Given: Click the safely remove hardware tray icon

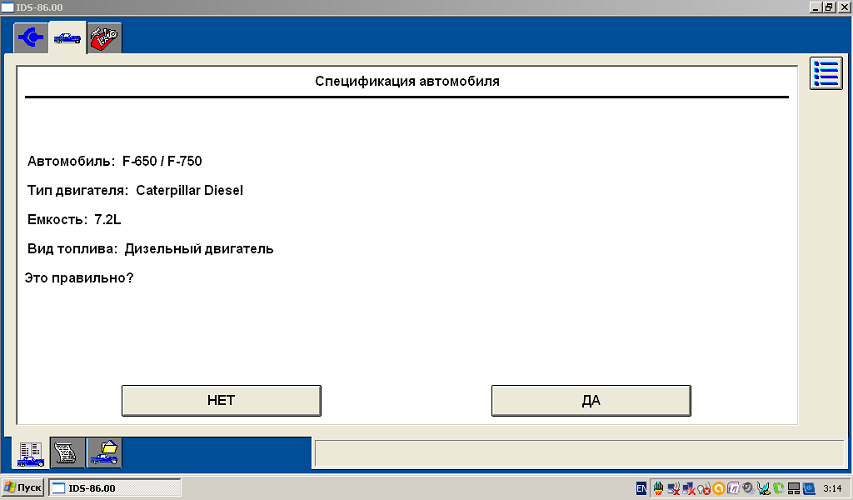Looking at the screenshot, I should [x=763, y=489].
